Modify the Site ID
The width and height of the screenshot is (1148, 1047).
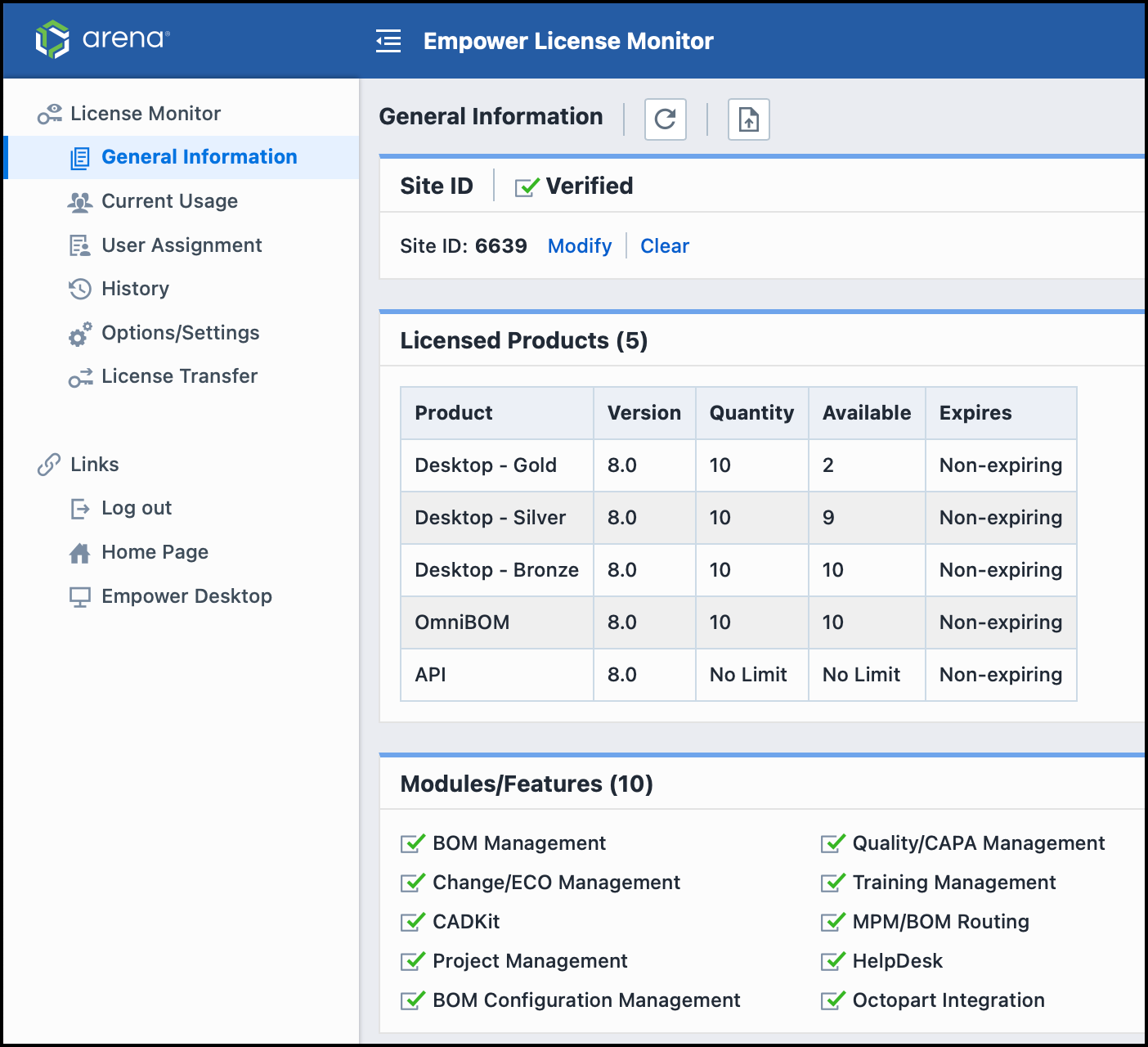point(580,246)
